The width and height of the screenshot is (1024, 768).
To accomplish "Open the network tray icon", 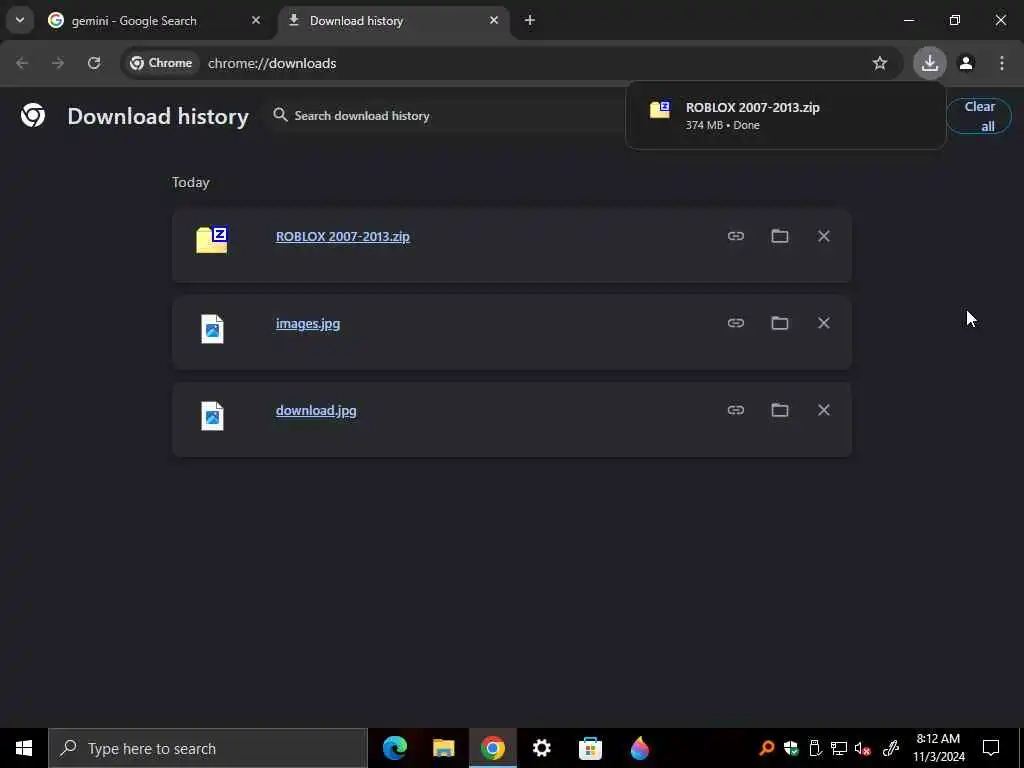I will click(839, 748).
